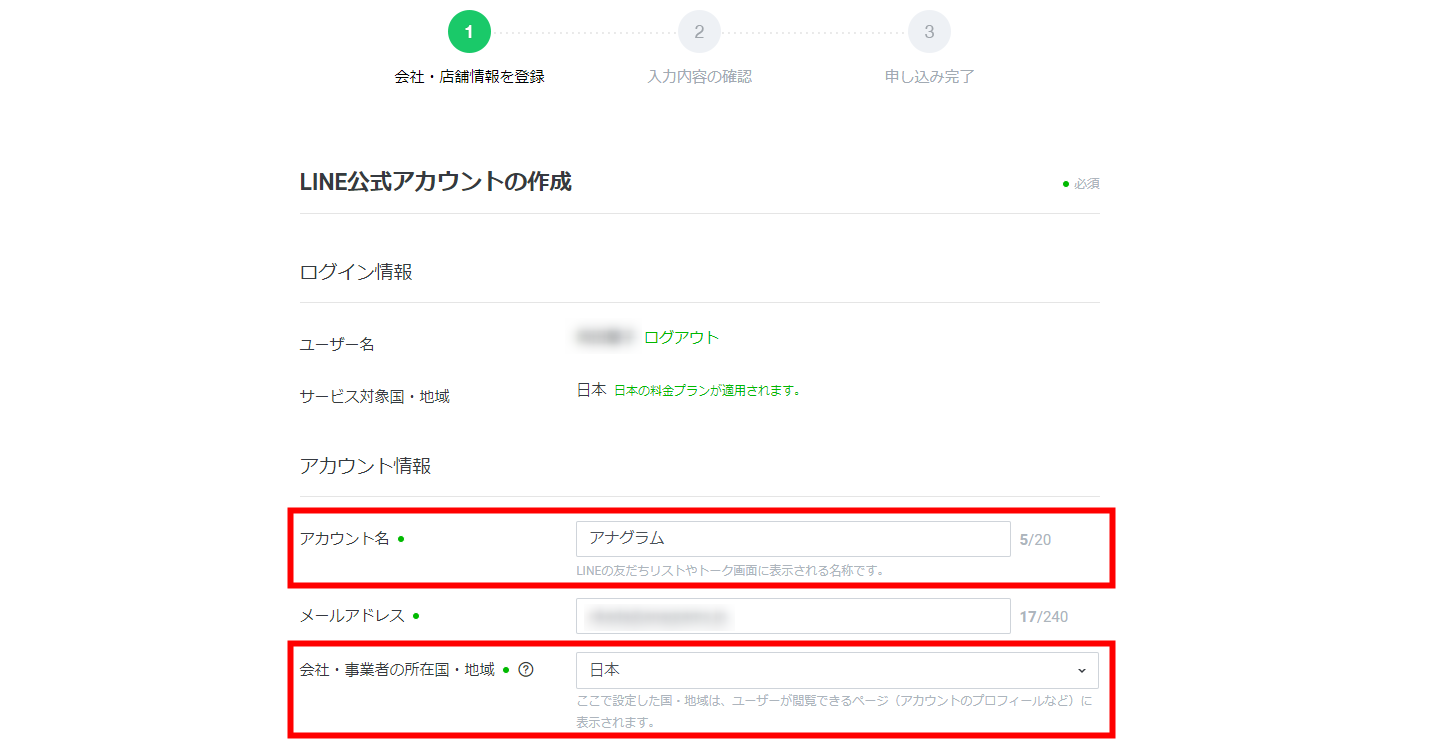This screenshot has width=1436, height=742.
Task: Click the 17/240 character counter
Action: pos(1043,617)
